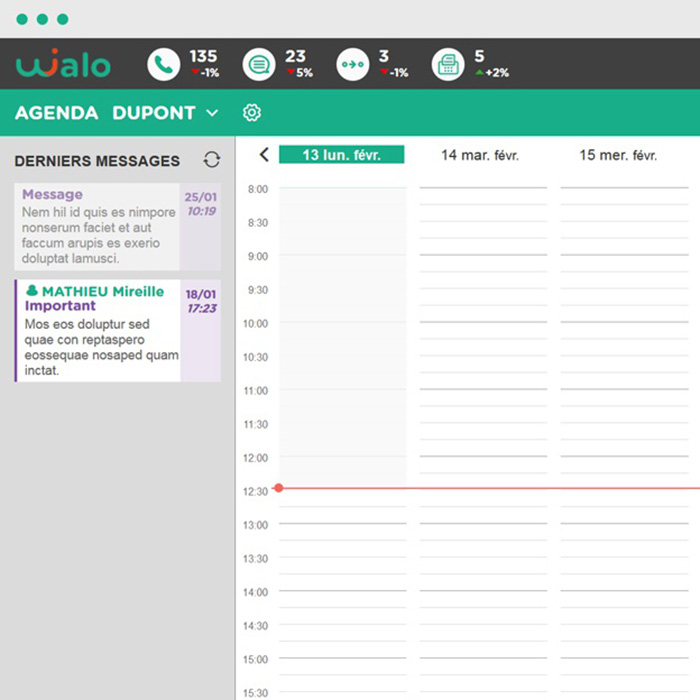Image resolution: width=700 pixels, height=700 pixels.
Task: Refresh the Derniers Messages list
Action: tap(212, 160)
